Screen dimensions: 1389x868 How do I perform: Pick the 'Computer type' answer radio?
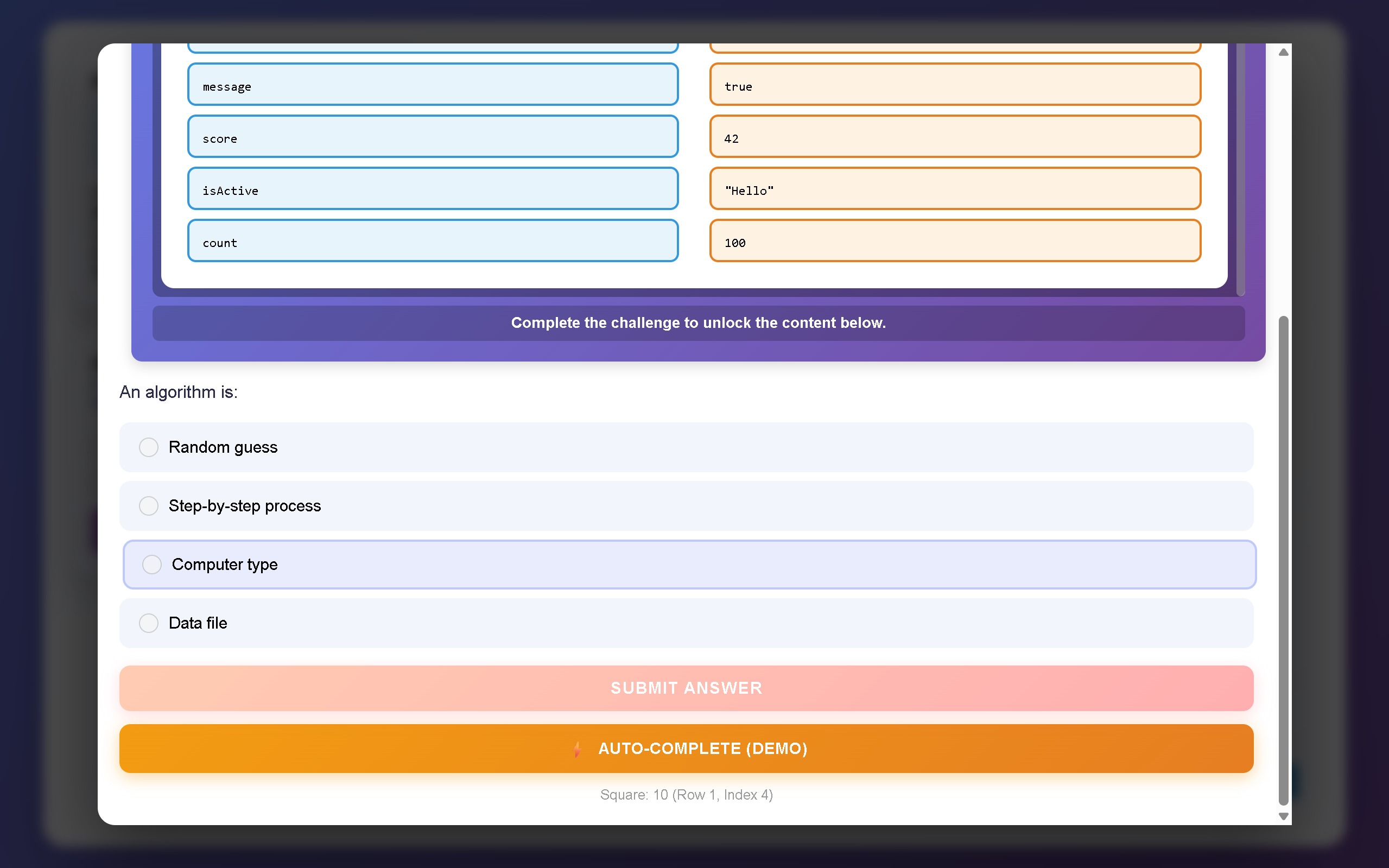point(152,565)
